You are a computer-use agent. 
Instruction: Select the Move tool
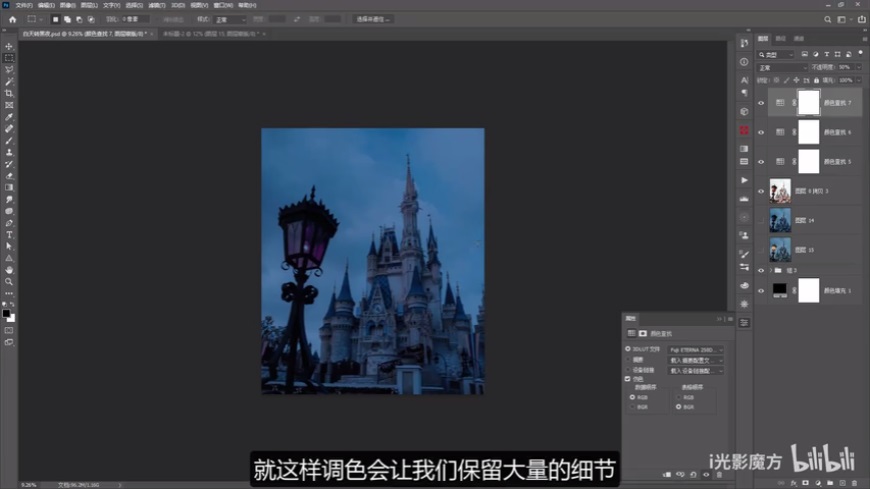click(9, 47)
